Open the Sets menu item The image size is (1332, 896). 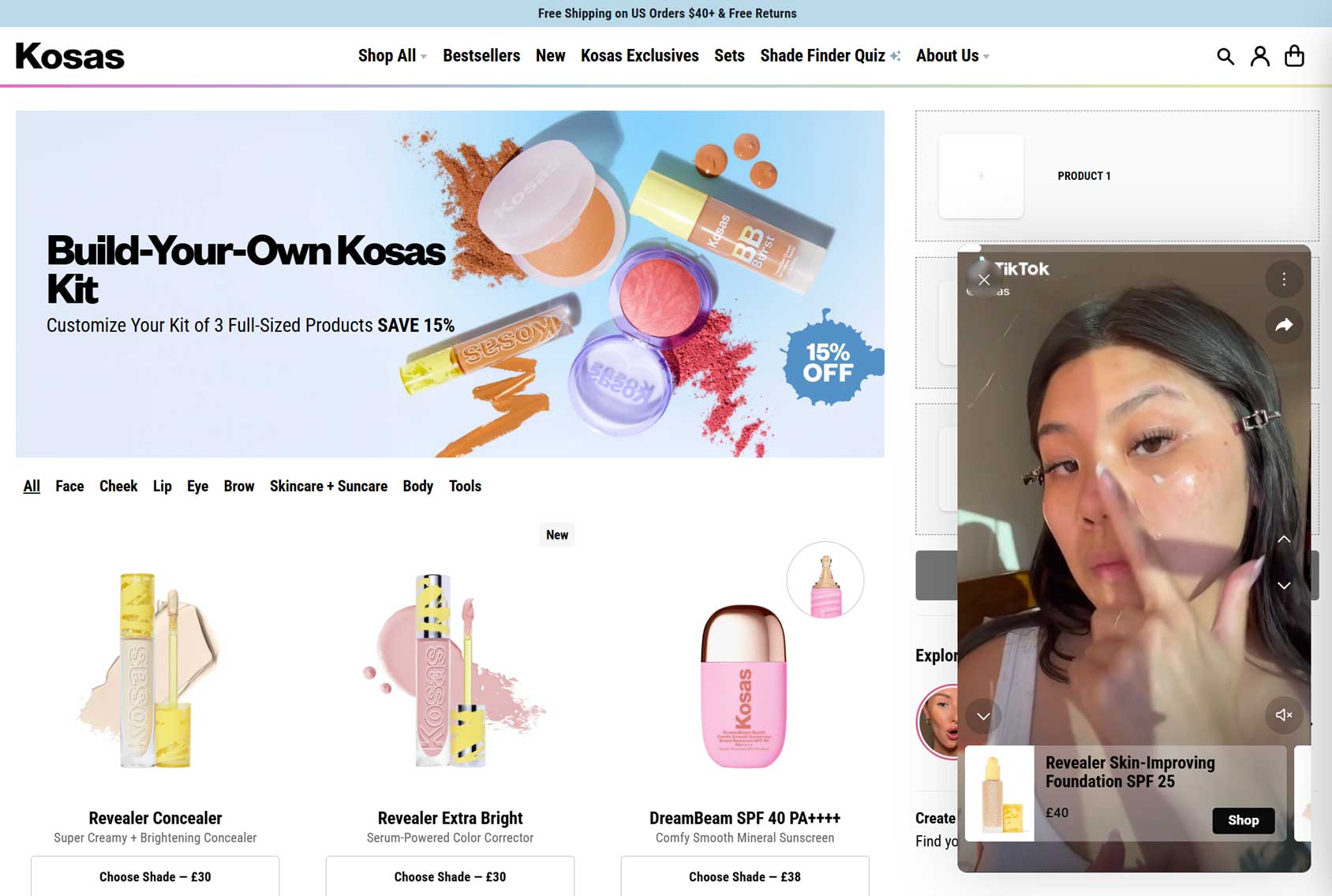coord(729,55)
